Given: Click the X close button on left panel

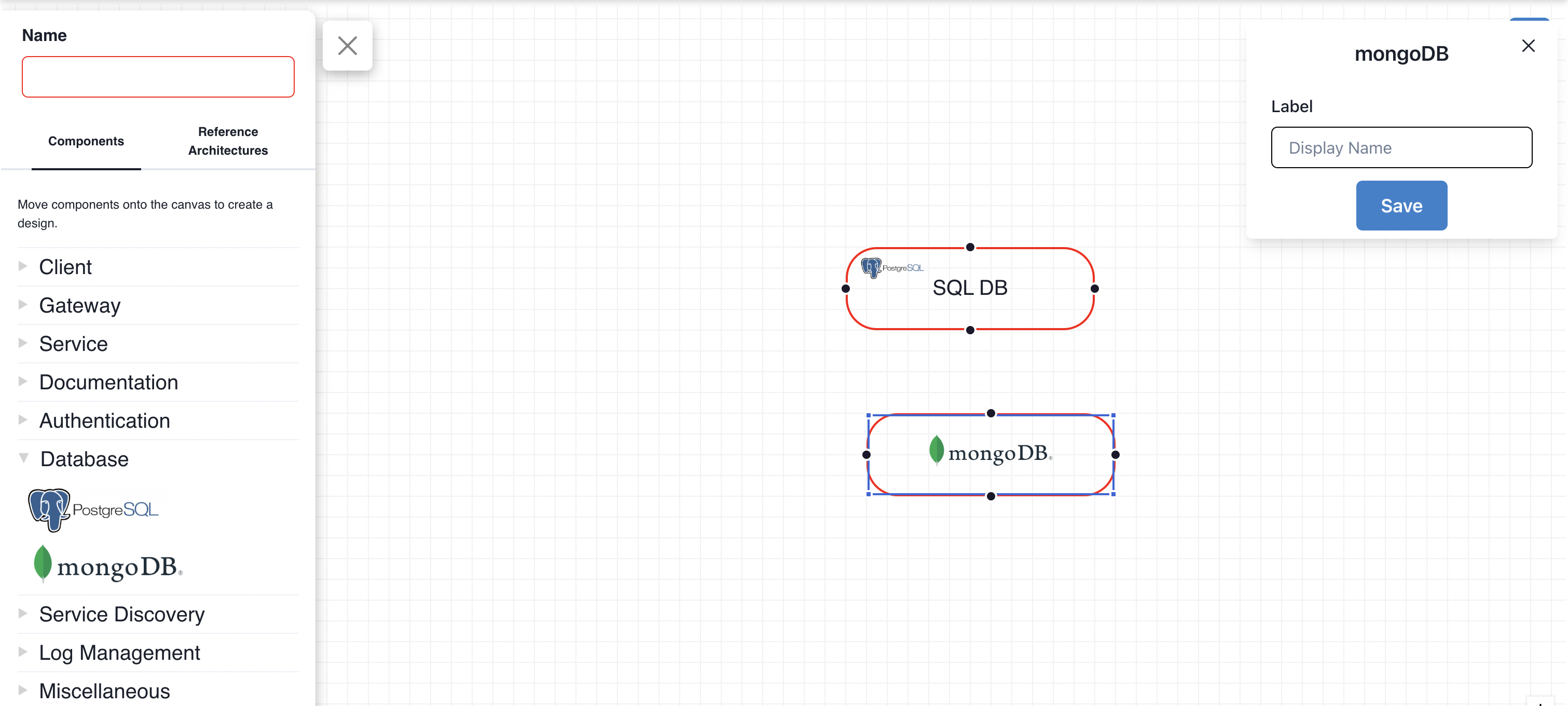Looking at the screenshot, I should click(x=347, y=45).
